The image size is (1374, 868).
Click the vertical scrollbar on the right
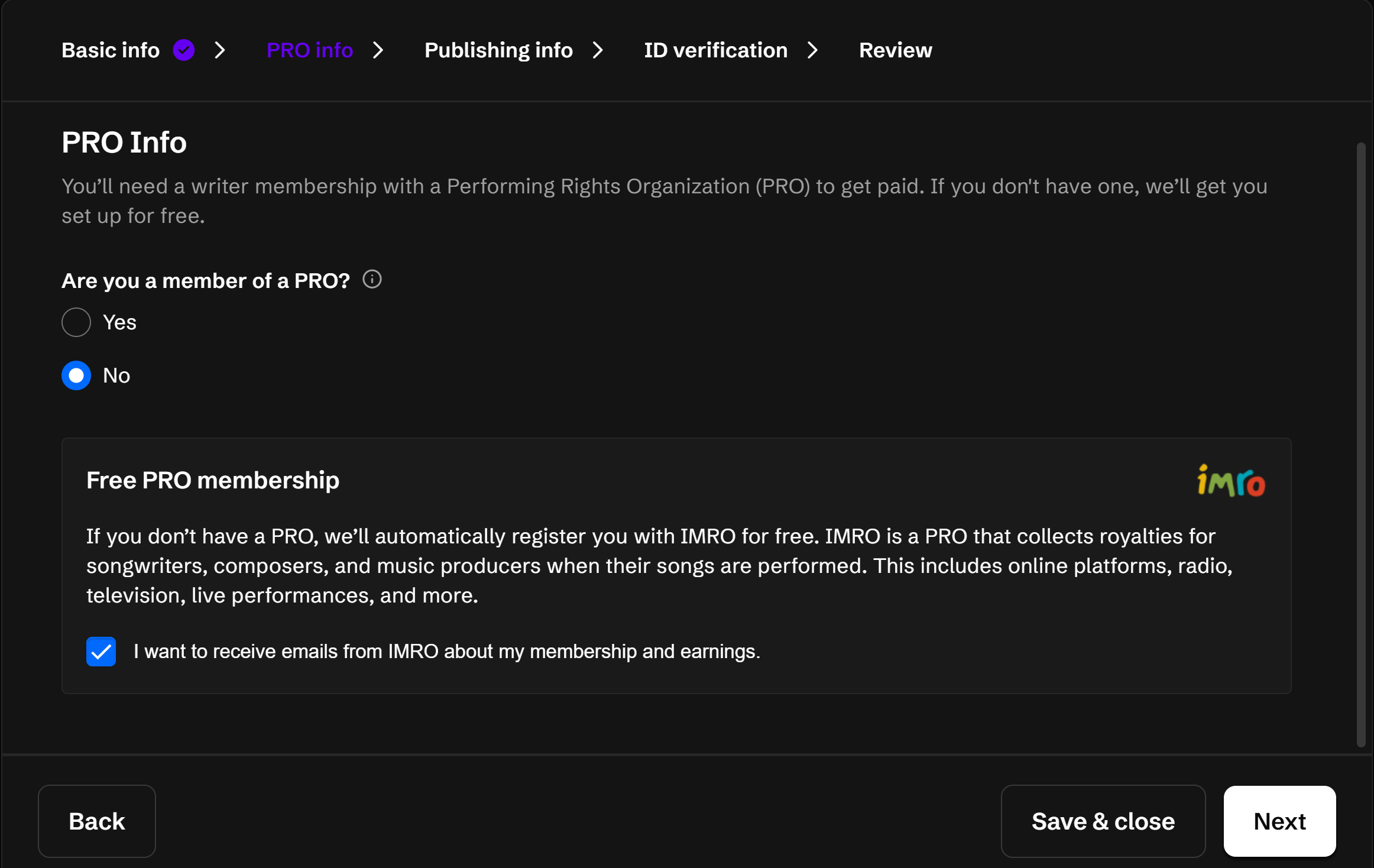[x=1361, y=443]
